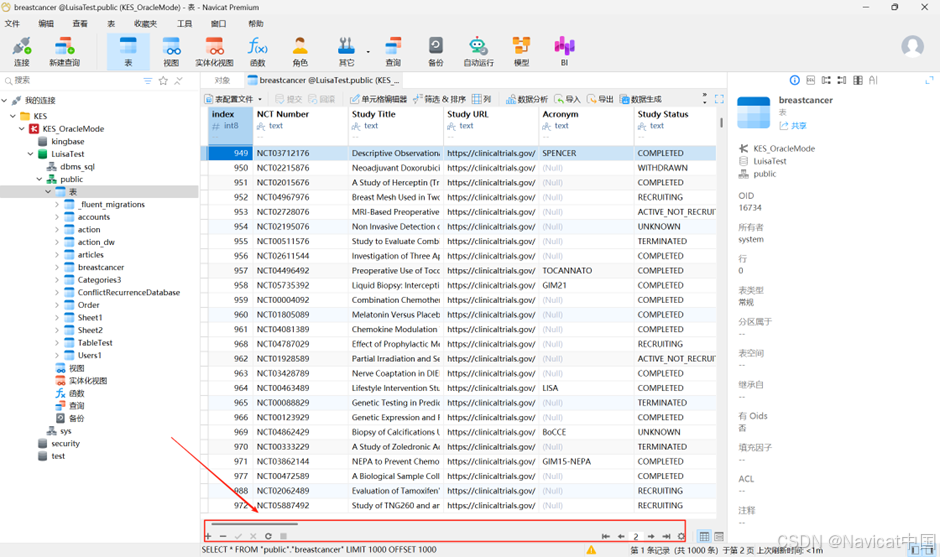Open the pagination settings gear
This screenshot has height=557, width=940.
pos(681,536)
